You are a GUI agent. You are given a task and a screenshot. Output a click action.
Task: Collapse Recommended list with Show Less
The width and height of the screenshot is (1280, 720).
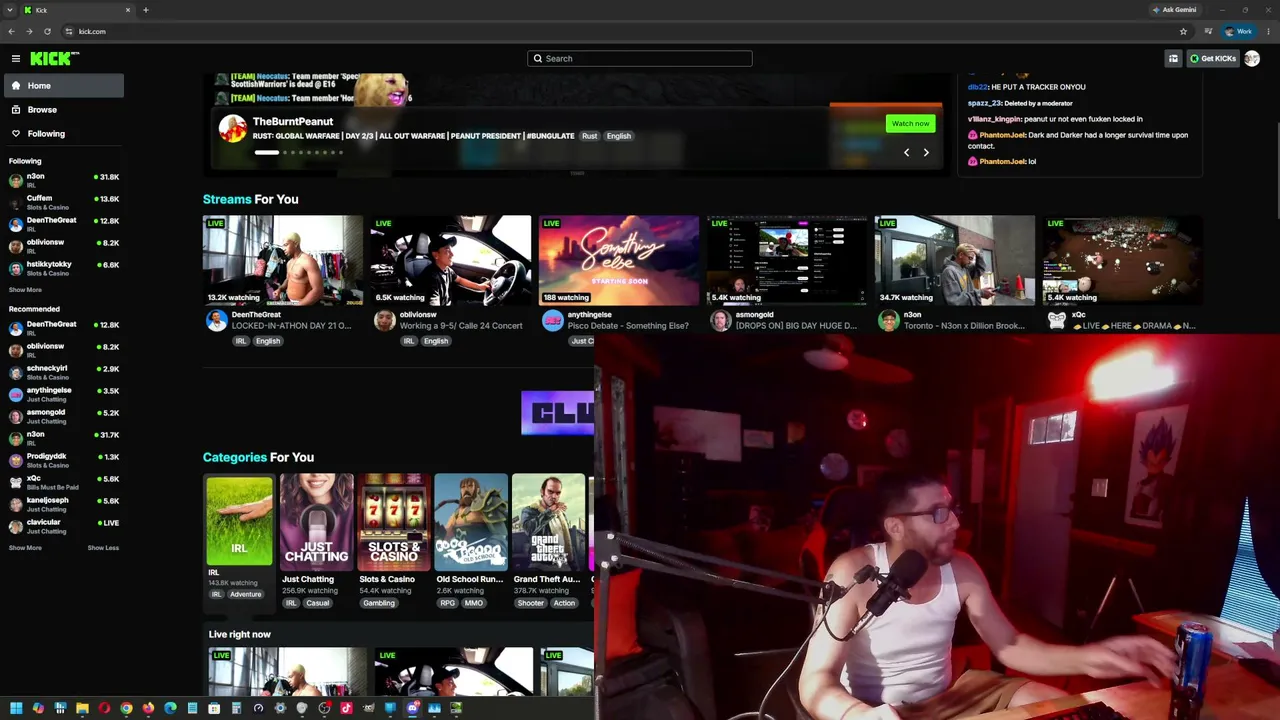point(103,548)
